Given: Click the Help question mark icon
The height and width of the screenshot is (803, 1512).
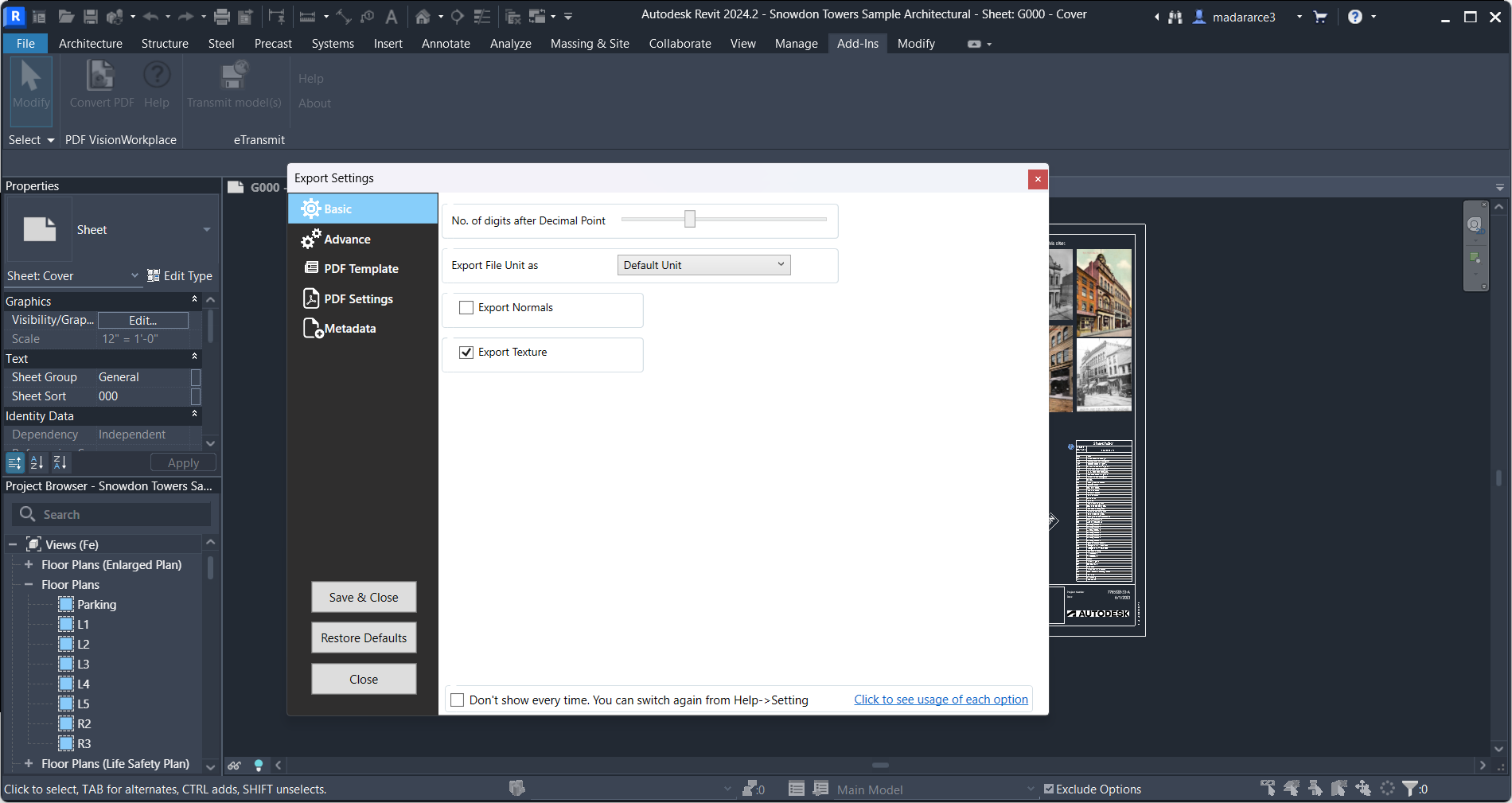Looking at the screenshot, I should [1355, 17].
